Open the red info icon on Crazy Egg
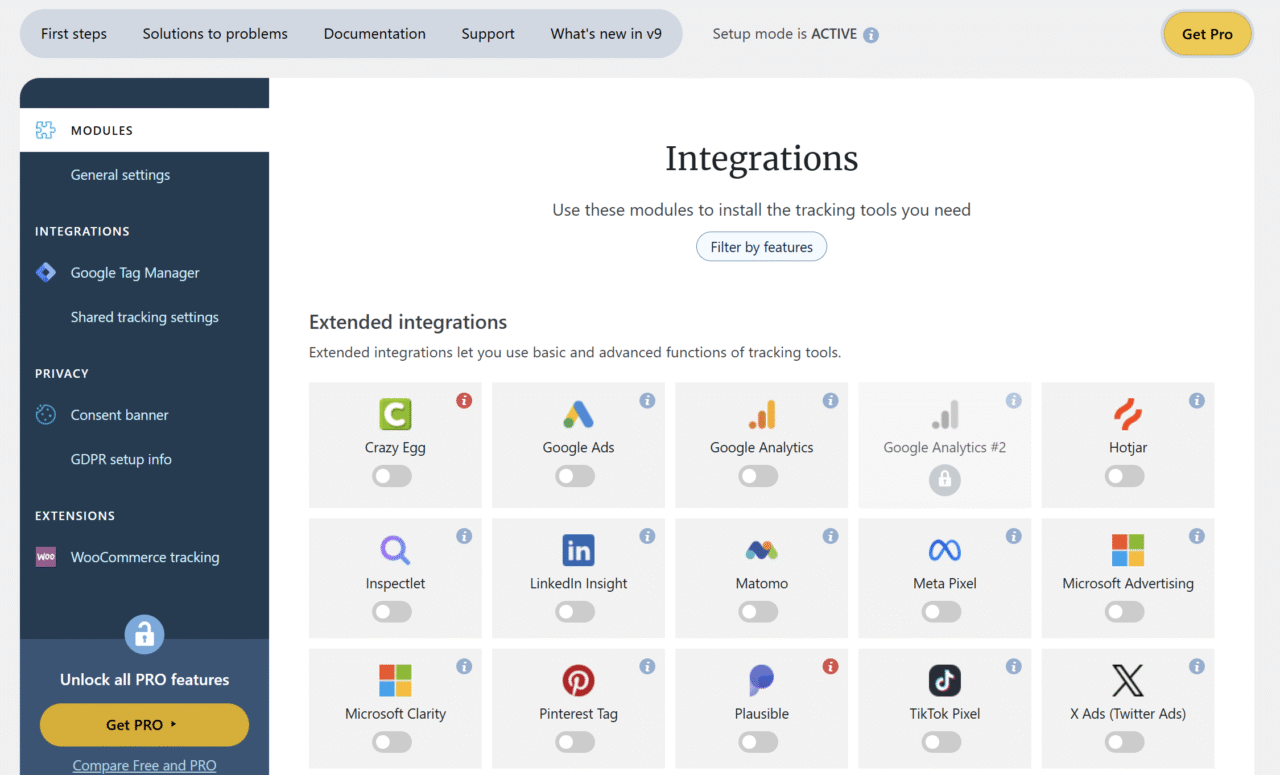The height and width of the screenshot is (775, 1280). coord(464,401)
